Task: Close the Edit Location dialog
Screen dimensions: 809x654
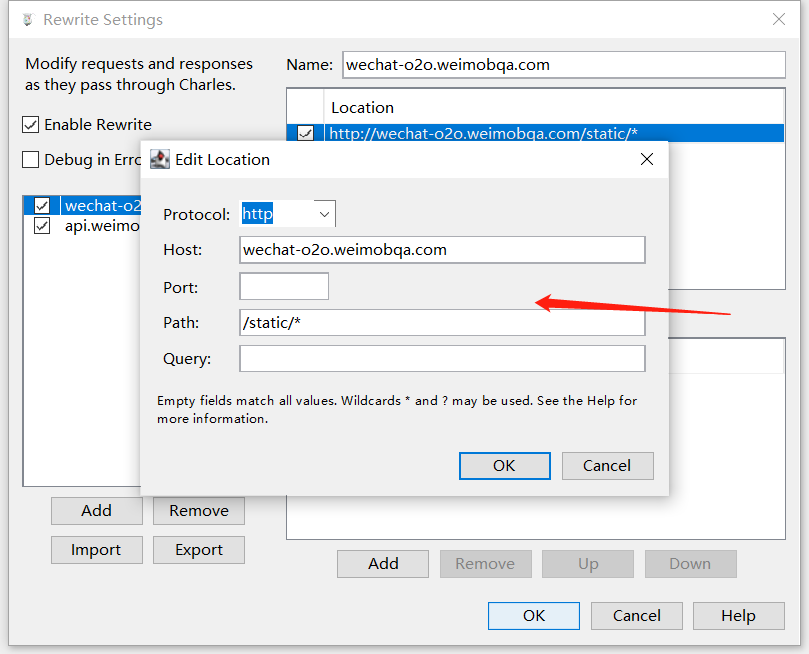Action: 646,159
